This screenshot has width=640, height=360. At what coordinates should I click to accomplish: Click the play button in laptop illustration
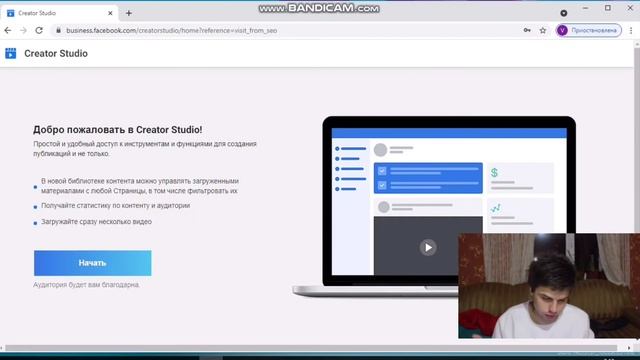[x=428, y=247]
